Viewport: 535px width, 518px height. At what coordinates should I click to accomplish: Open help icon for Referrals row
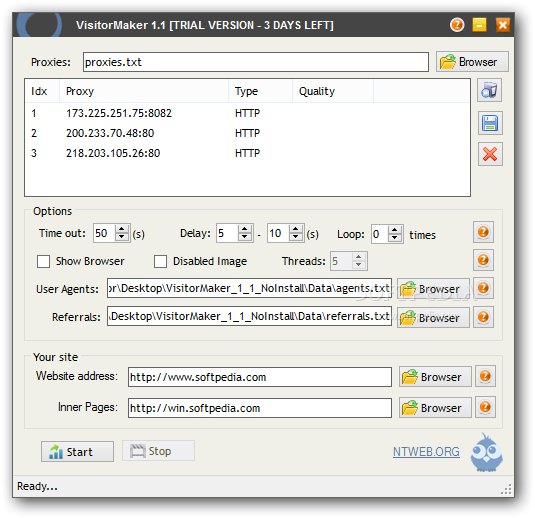pyautogui.click(x=483, y=317)
